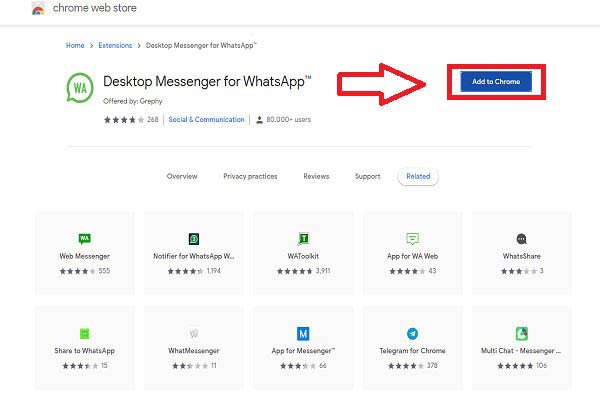Viewport: 600px width, 400px height.
Task: Click Multi Chat 106 rating count
Action: coord(541,366)
